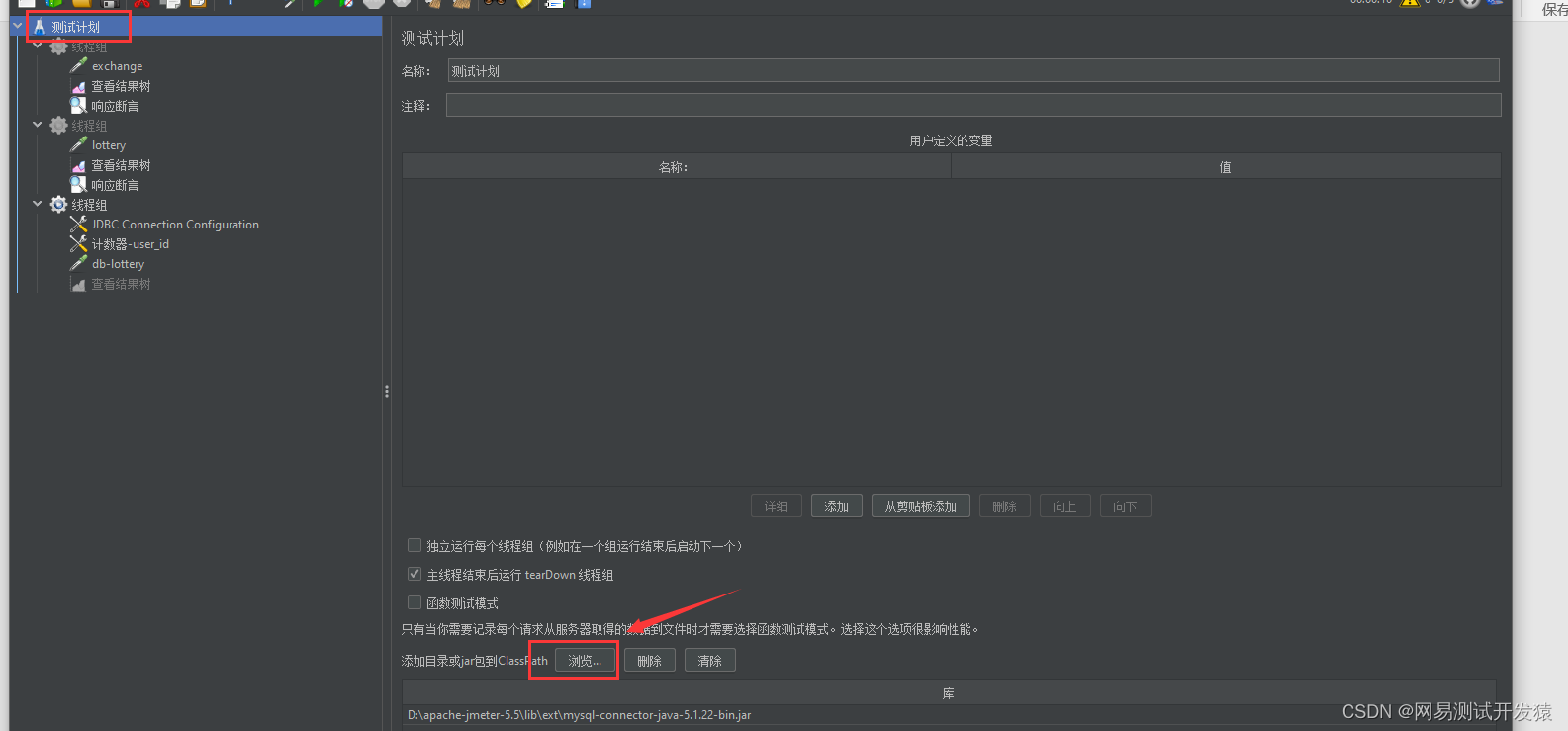Click 删除 button next to 浏览...
Viewport: 1568px width, 731px height.
click(x=650, y=661)
